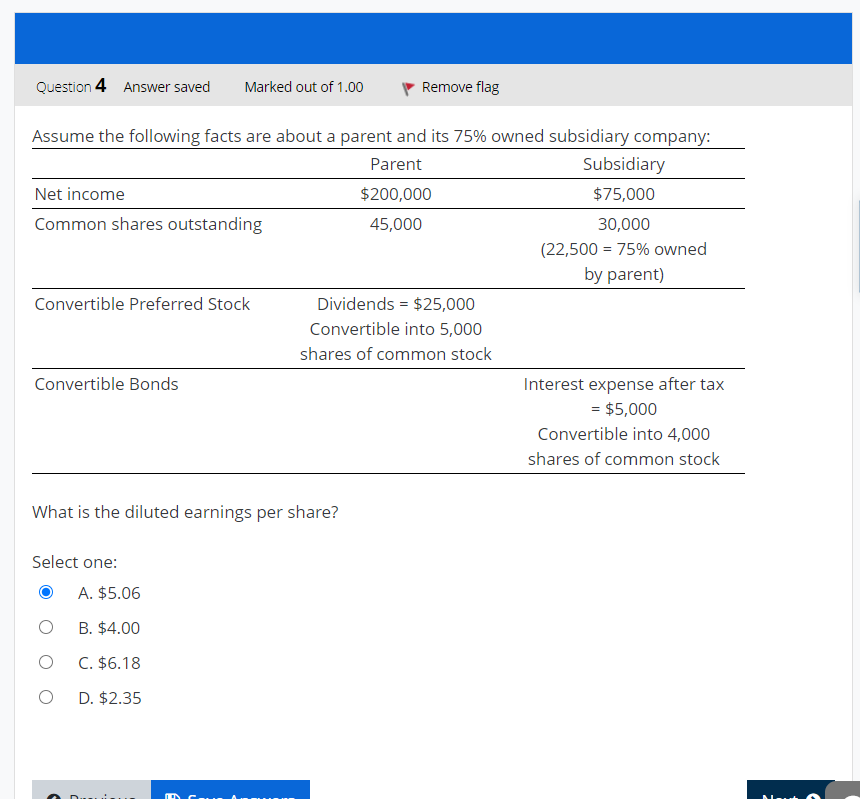Click the Marked out of 1.00 label
Screen dimensions: 860x799
[303, 87]
